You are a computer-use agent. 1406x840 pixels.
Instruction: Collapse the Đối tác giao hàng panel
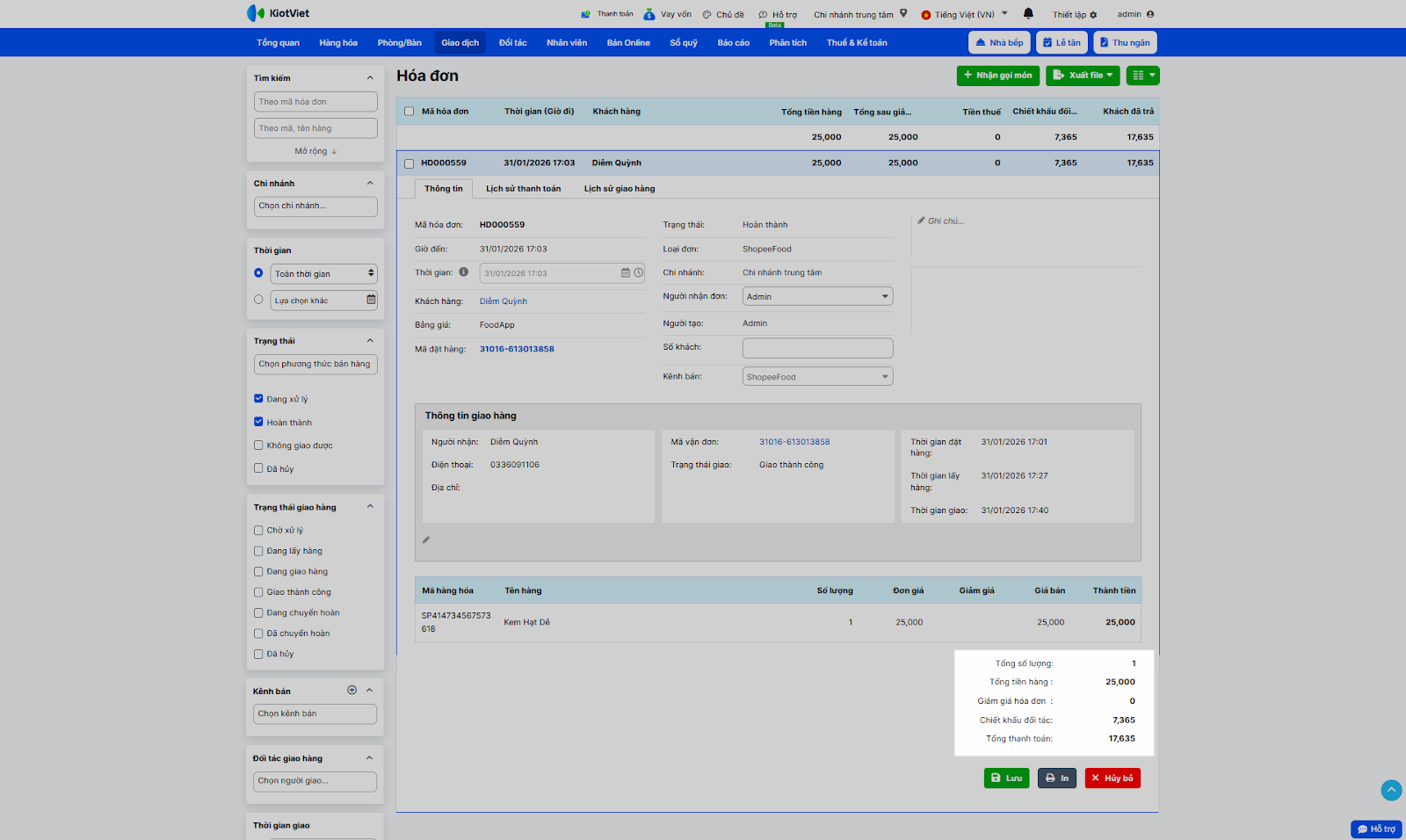tap(370, 758)
